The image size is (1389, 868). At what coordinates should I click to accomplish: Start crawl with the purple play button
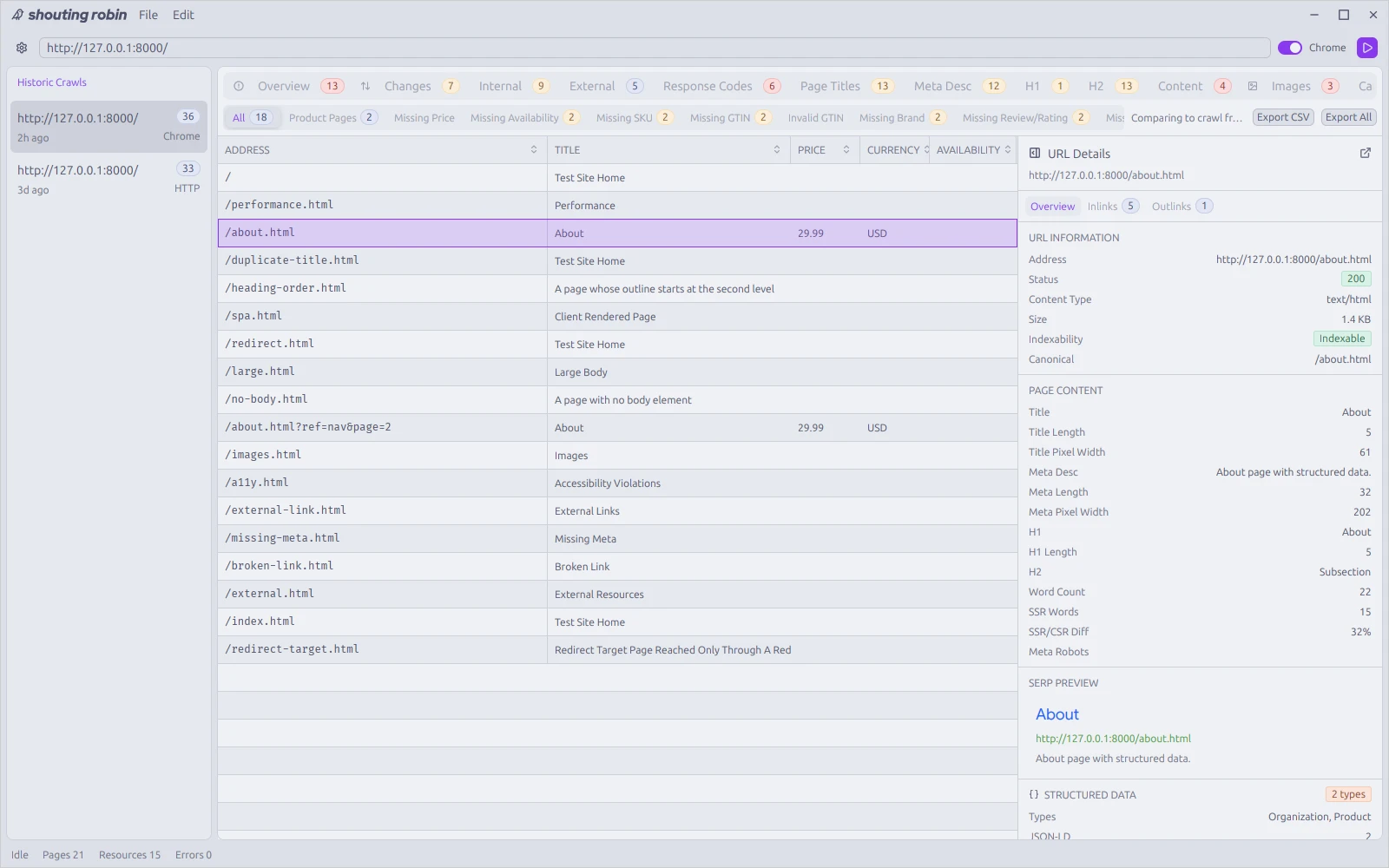click(x=1367, y=48)
